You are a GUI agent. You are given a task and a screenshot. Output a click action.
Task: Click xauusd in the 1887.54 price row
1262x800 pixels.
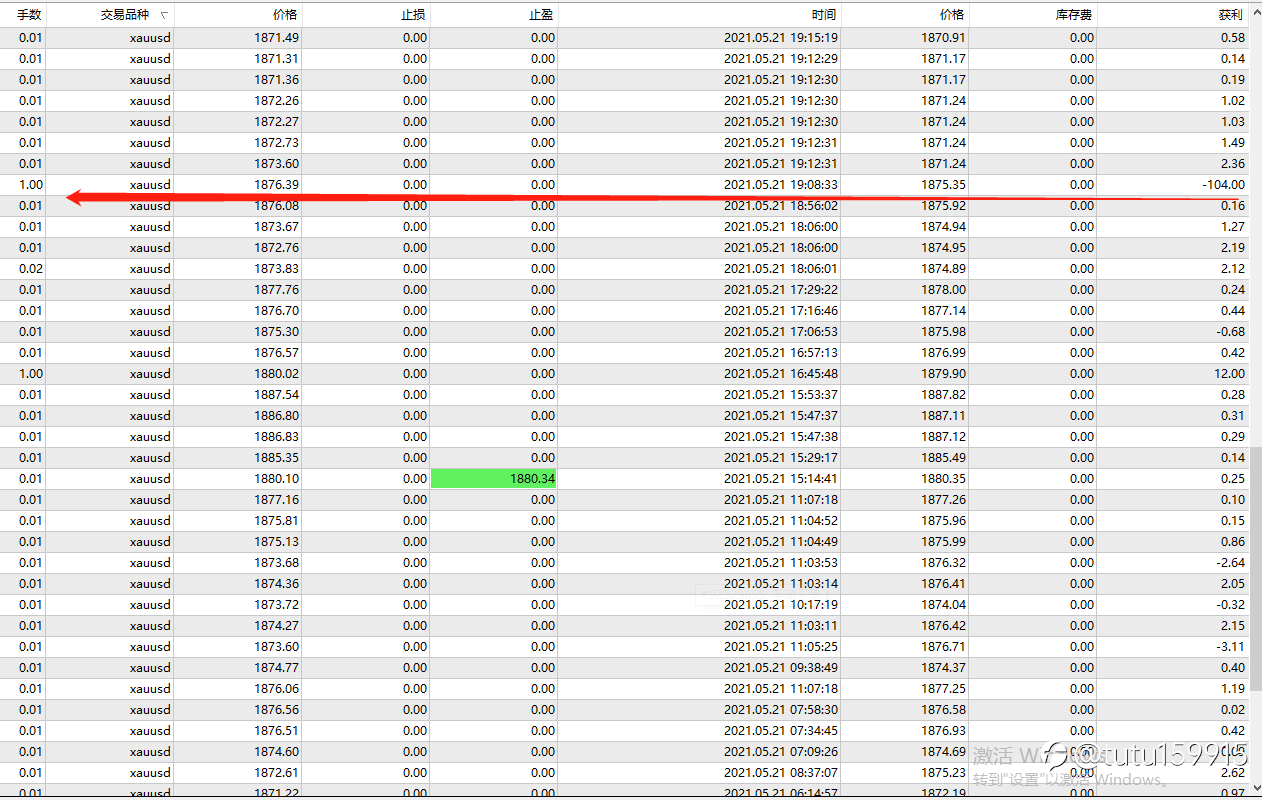pos(150,395)
